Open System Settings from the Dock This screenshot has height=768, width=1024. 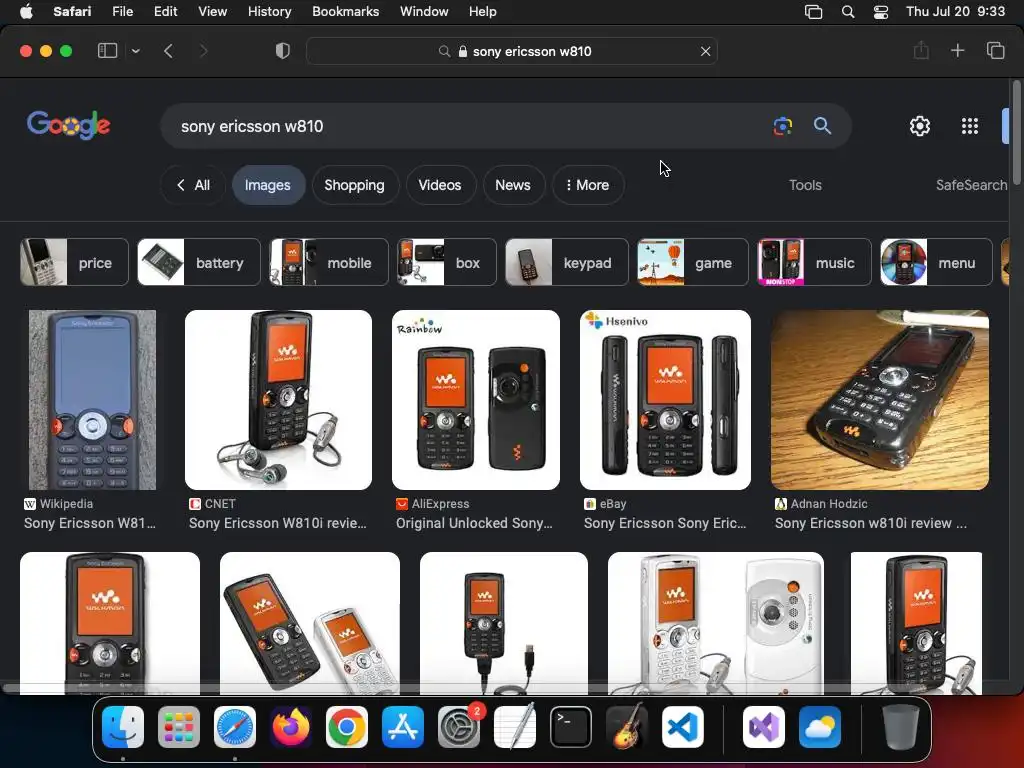[459, 727]
